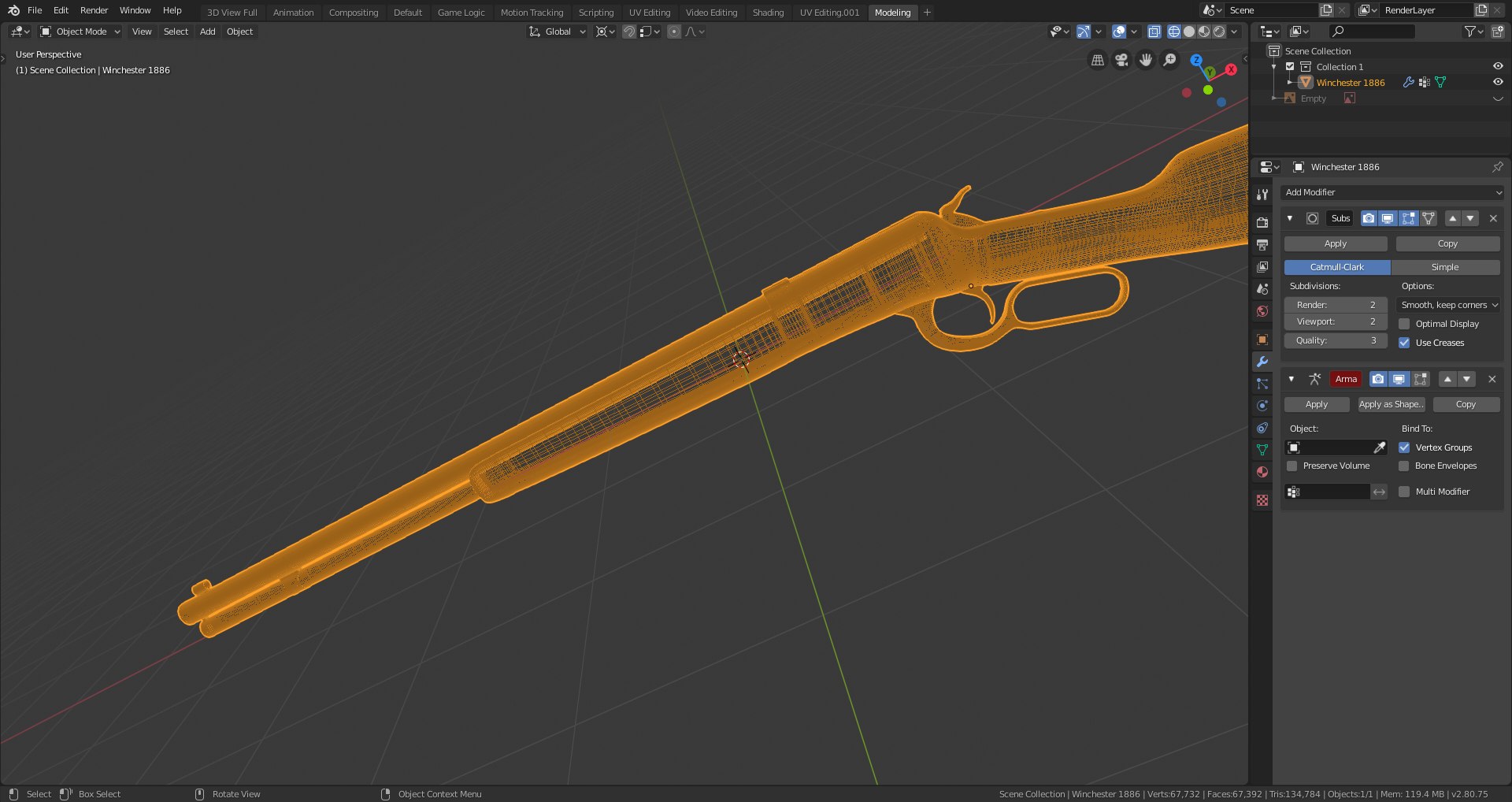Screen dimensions: 1512x802
Task: Open the Render properties tab
Action: point(1262,223)
